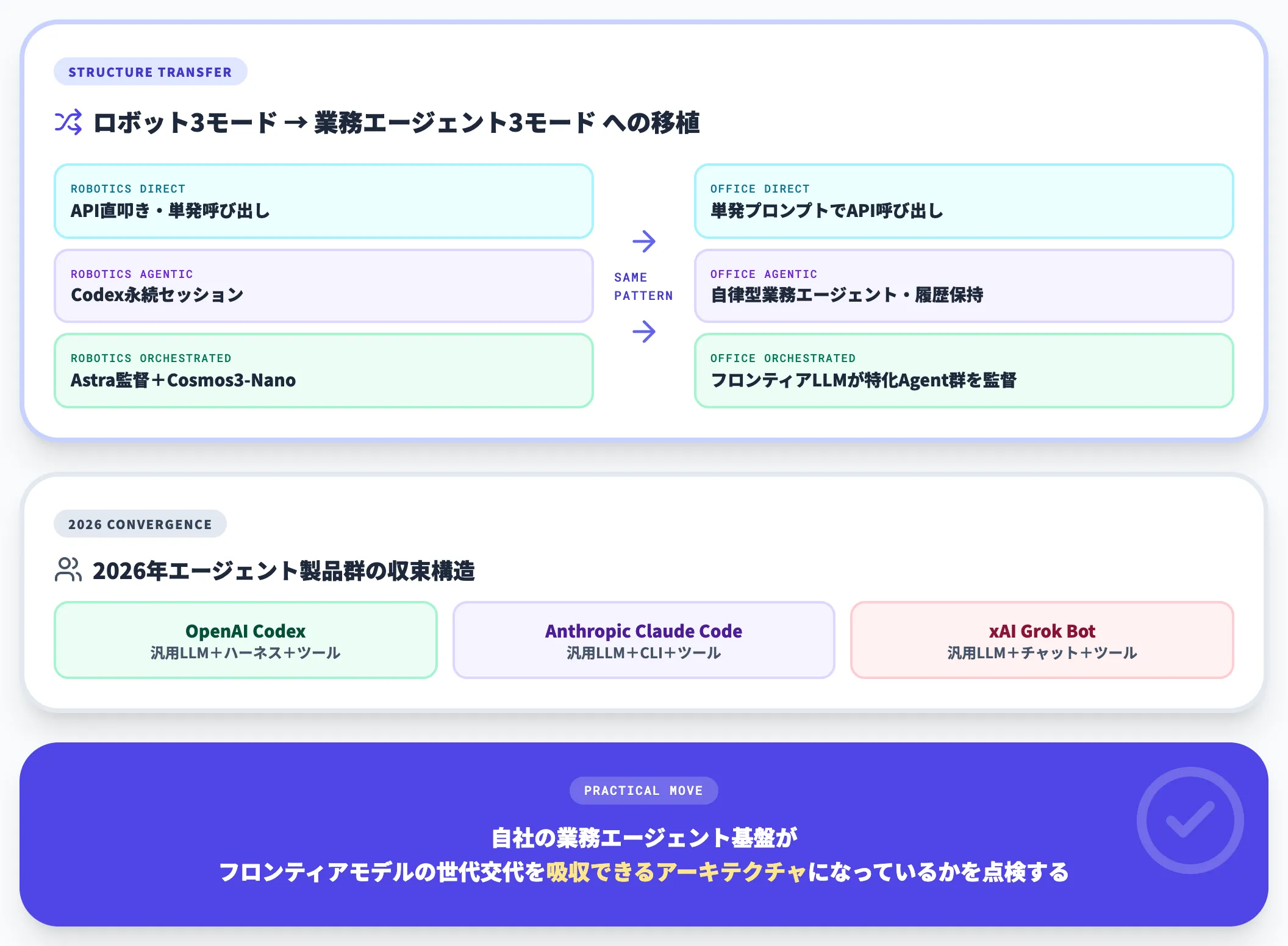Screen dimensions: 1288x946
Task: Click the subtitle 汎用LLM＋ハーネス＋ツール
Action: [246, 653]
